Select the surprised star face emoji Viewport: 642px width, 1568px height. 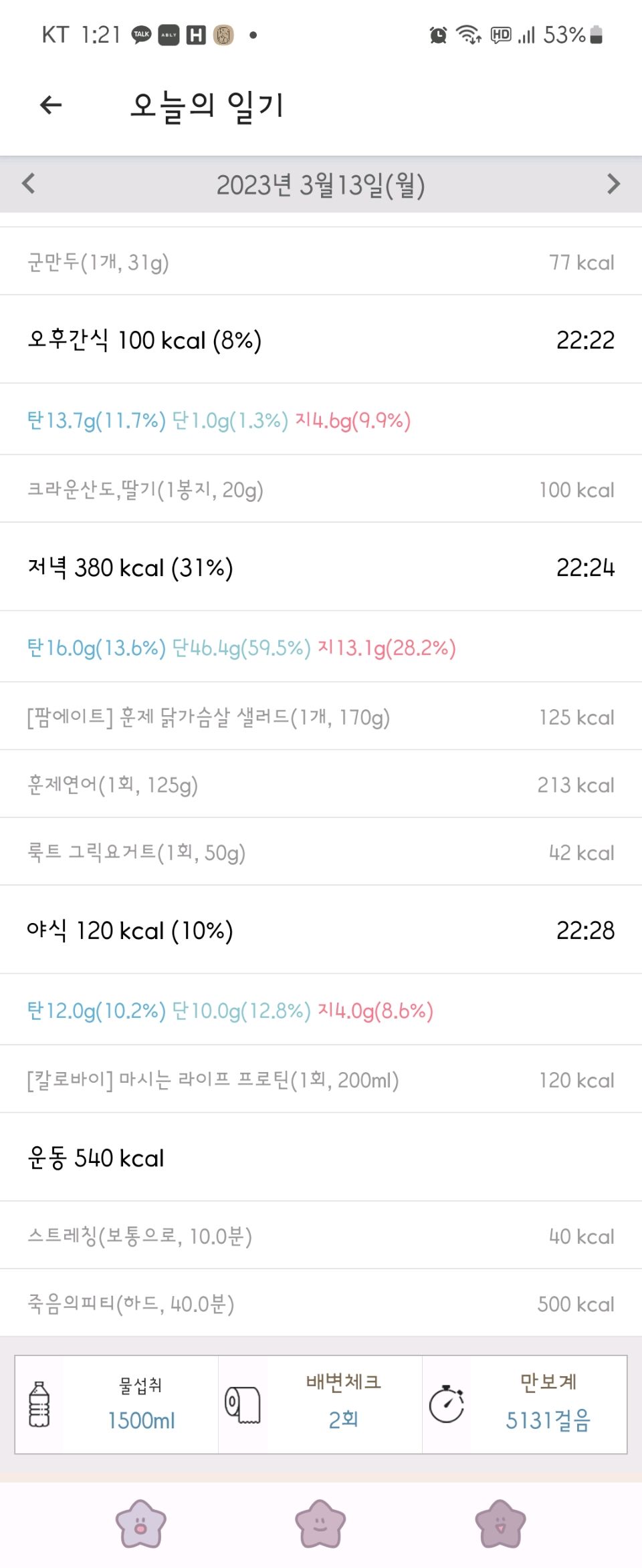(x=140, y=1524)
